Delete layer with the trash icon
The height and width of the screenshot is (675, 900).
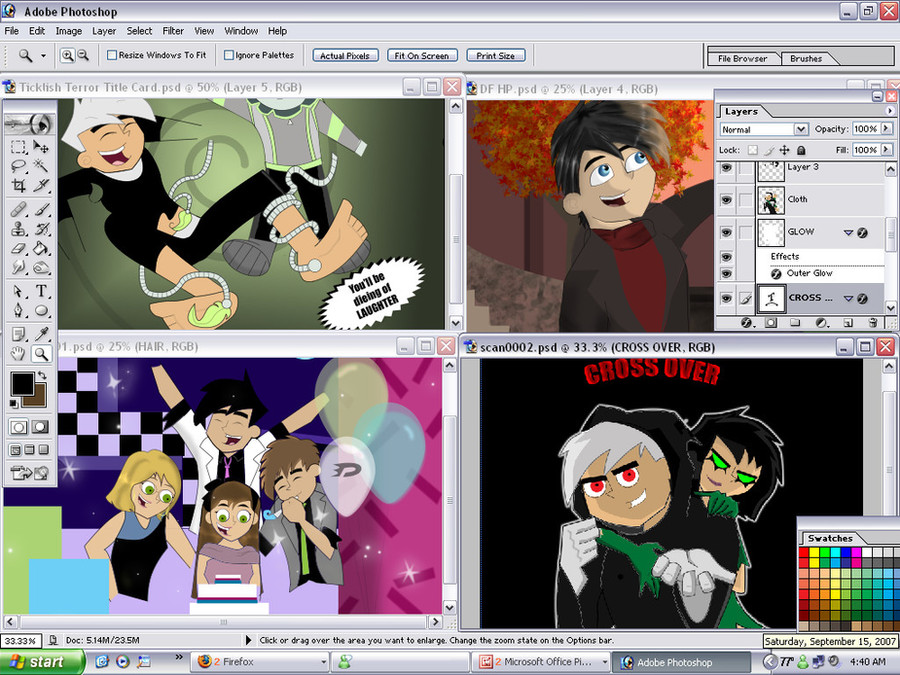point(872,323)
